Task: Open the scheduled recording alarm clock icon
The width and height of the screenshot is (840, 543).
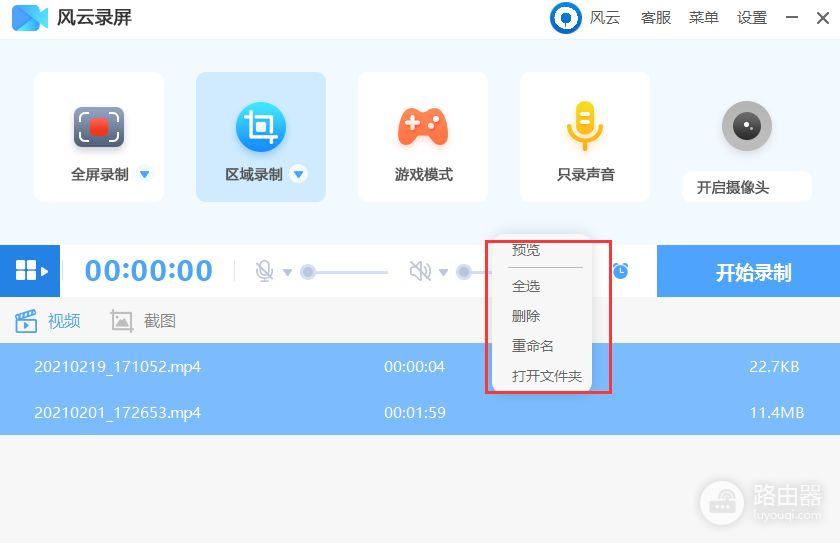Action: click(x=621, y=271)
